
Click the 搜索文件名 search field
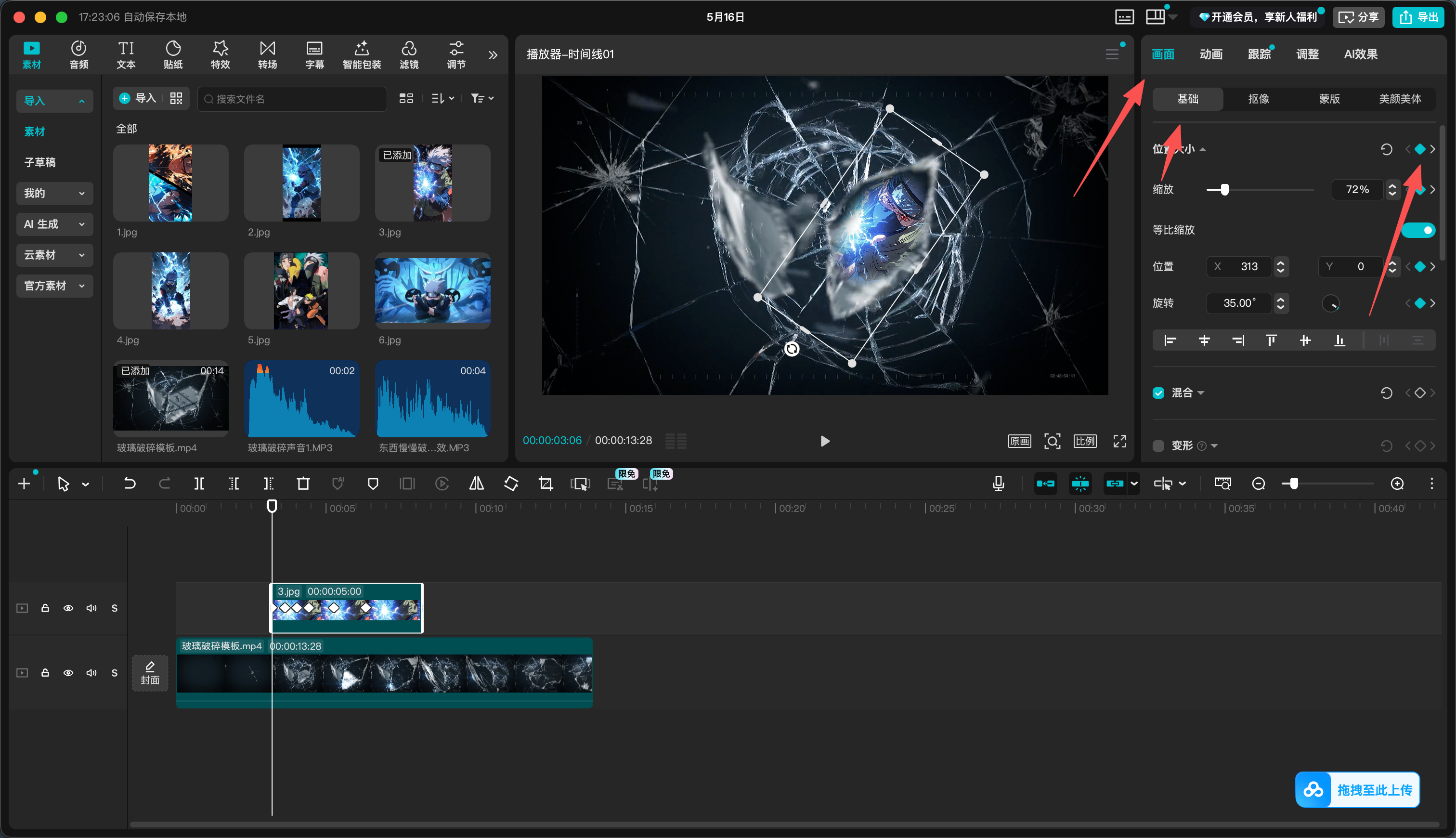point(292,99)
